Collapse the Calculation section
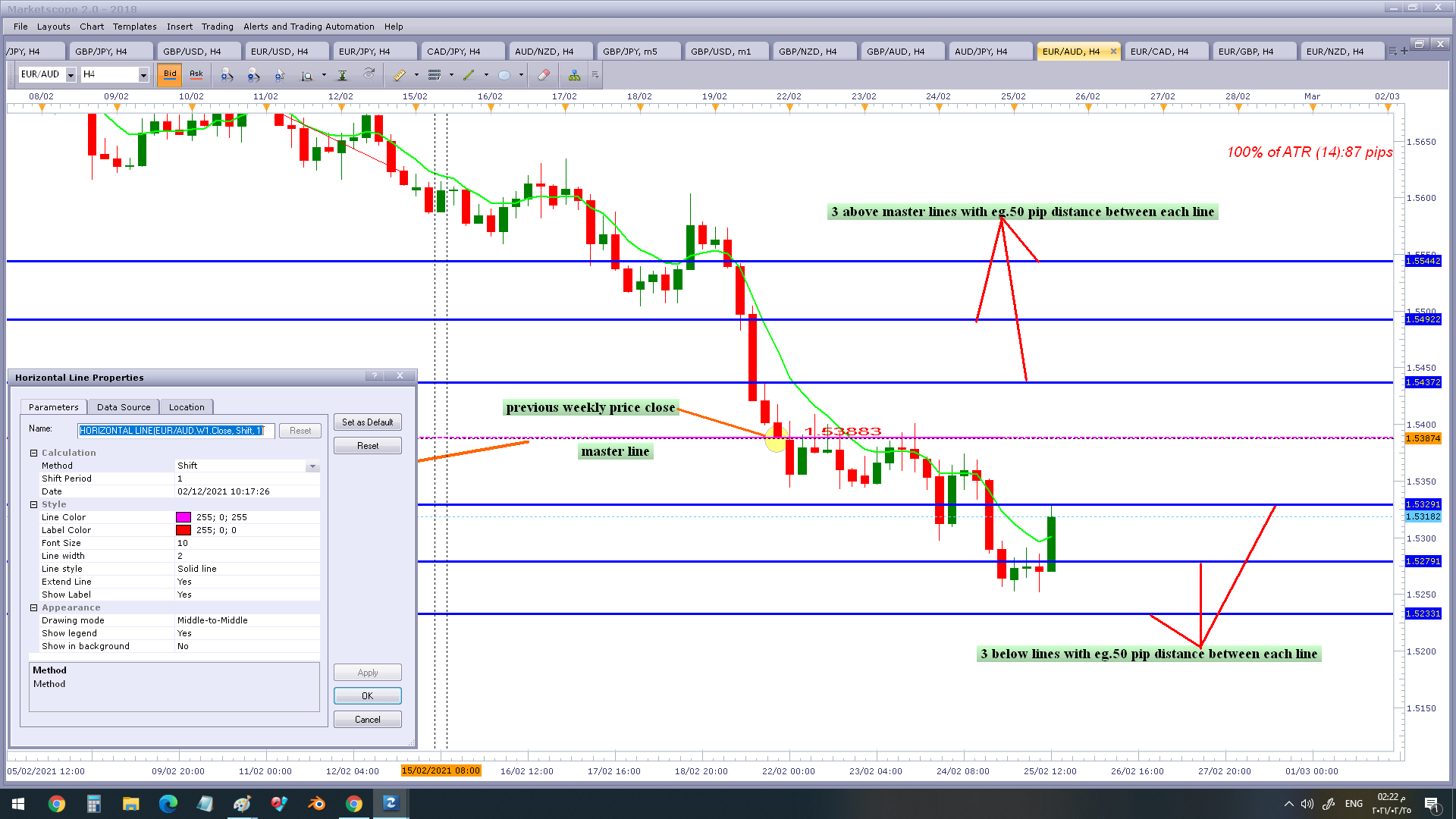This screenshot has width=1456, height=819. pyautogui.click(x=33, y=453)
